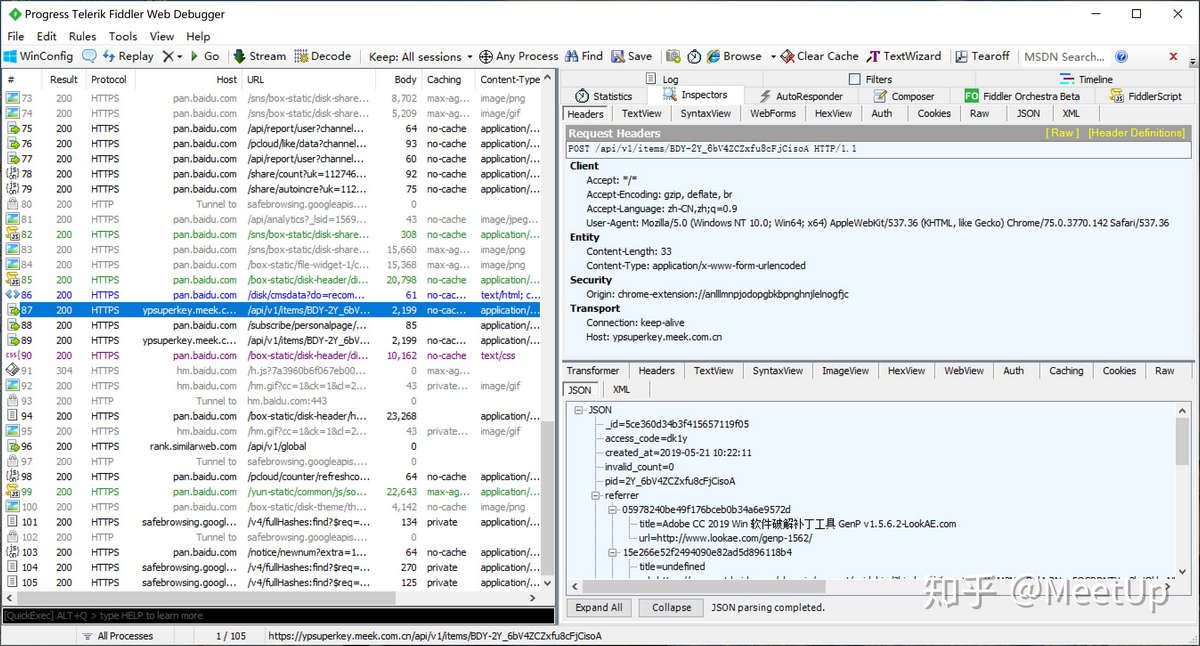Toggle the Decode icon

tap(324, 56)
